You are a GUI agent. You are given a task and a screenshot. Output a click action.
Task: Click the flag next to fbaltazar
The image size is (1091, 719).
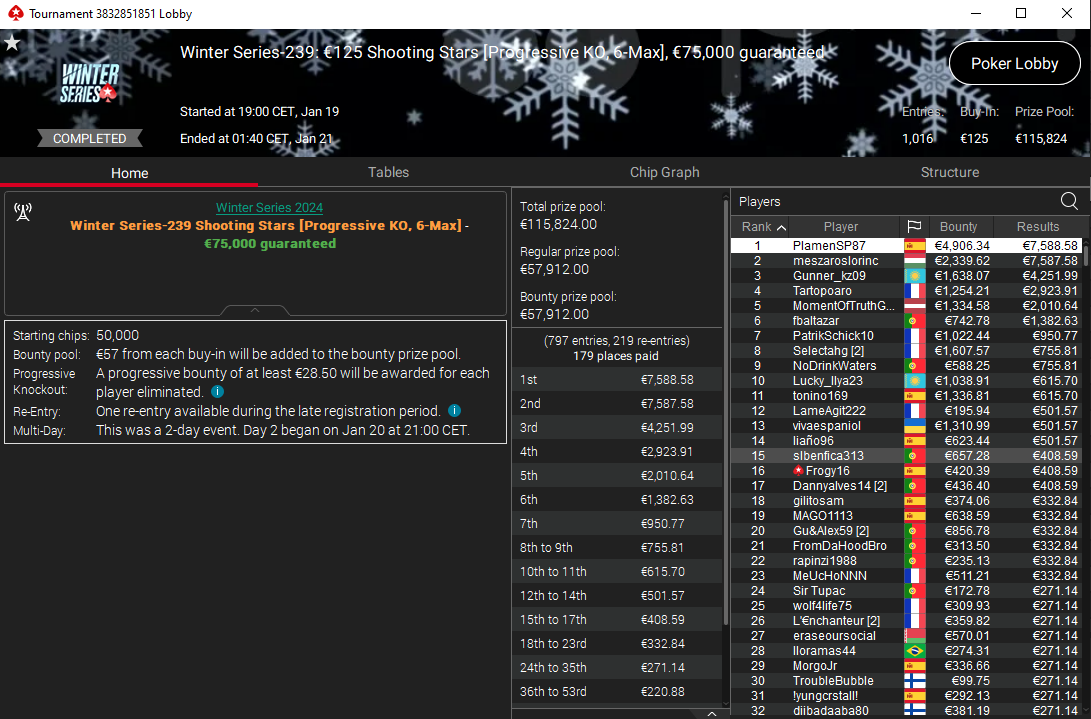tap(914, 321)
